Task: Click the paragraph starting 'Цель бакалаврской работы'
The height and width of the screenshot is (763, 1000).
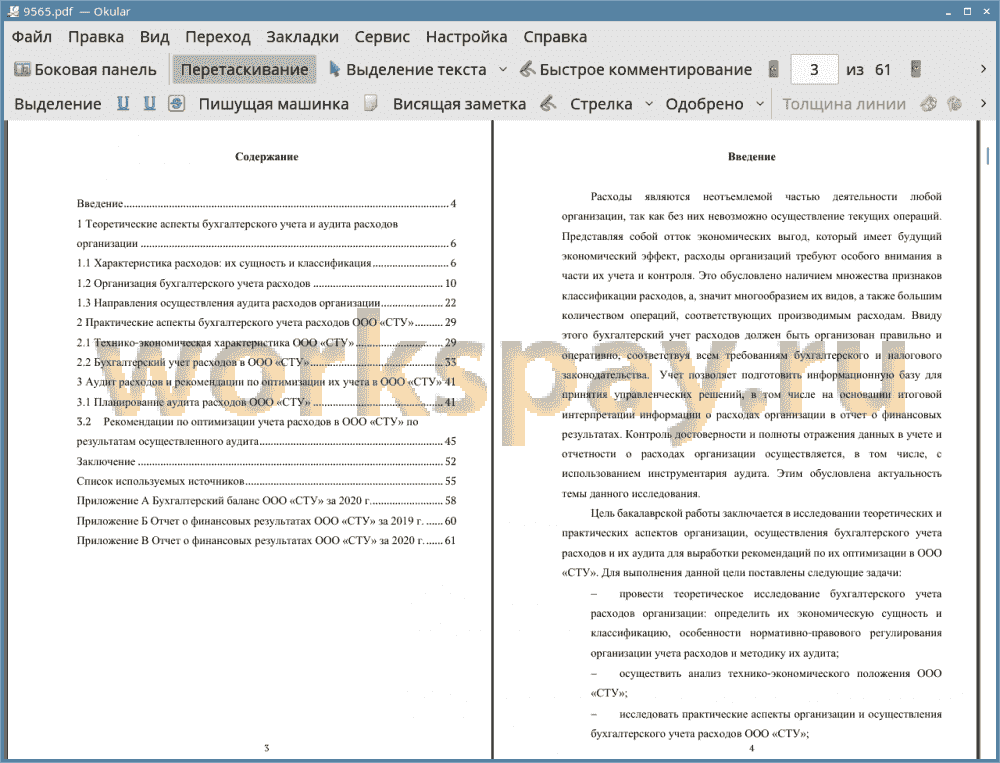Action: (751, 543)
